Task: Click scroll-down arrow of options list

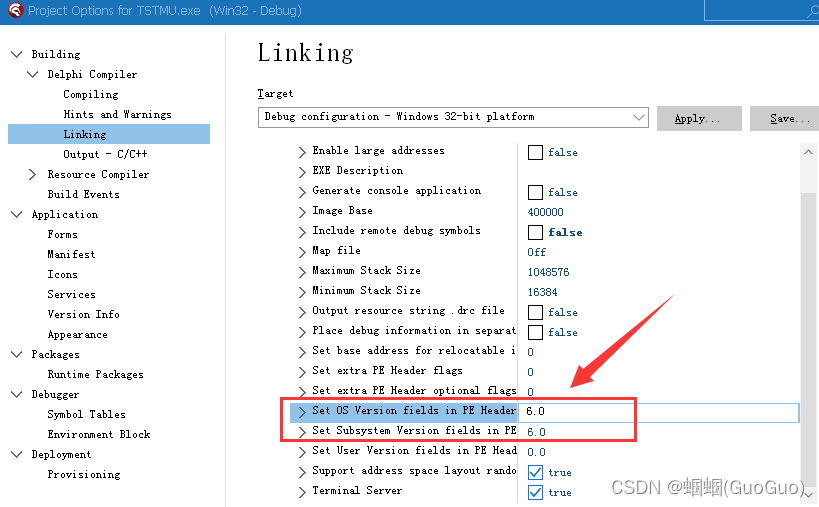Action: pyautogui.click(x=809, y=494)
